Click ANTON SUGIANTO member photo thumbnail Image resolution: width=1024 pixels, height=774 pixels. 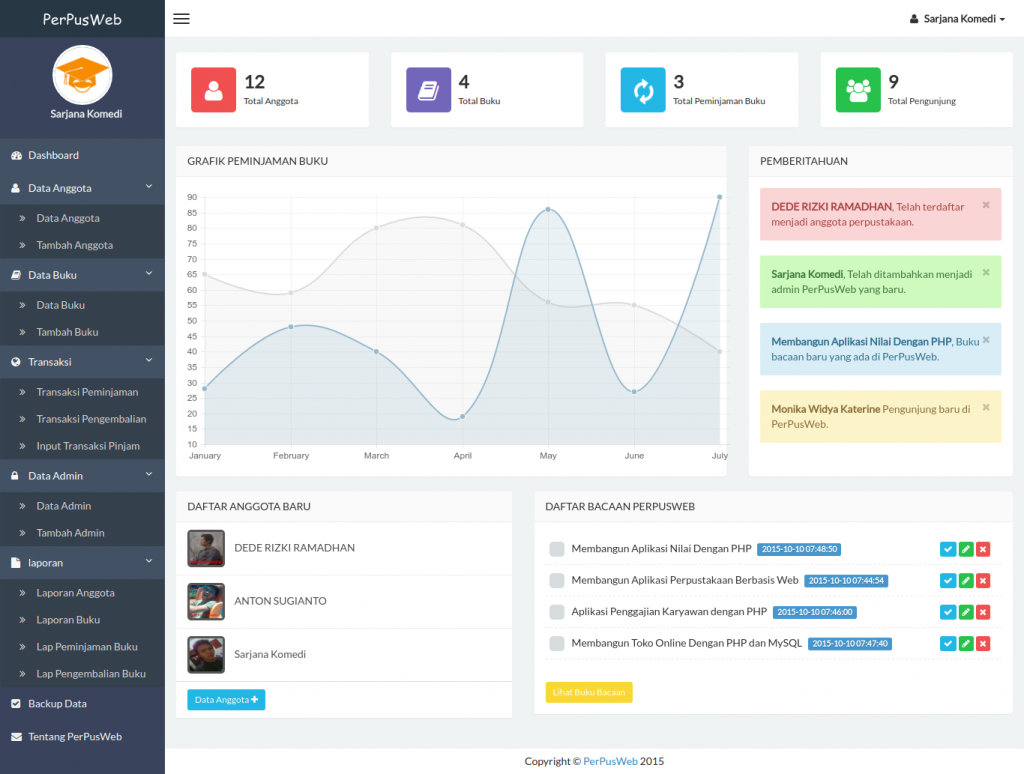(x=206, y=602)
